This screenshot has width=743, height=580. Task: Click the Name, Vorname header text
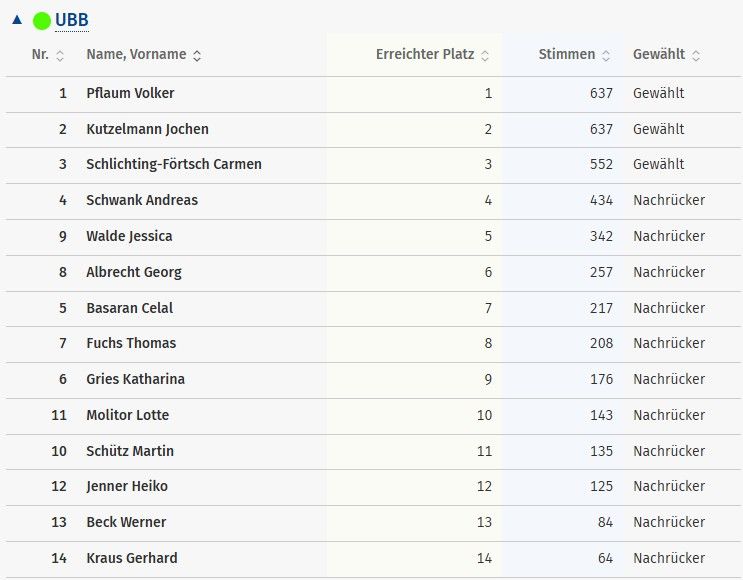tap(136, 55)
